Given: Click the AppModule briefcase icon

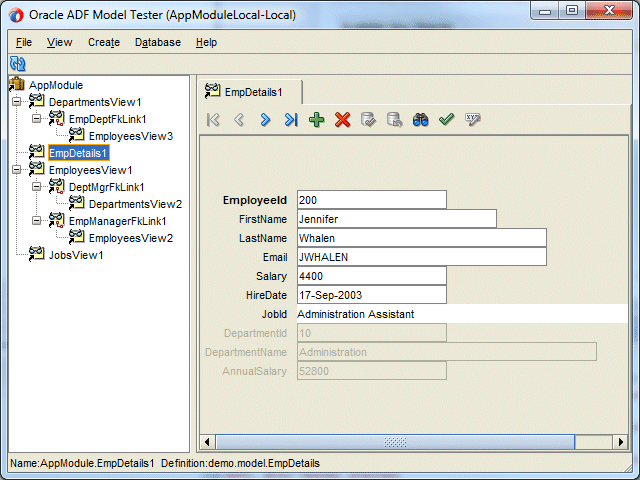Looking at the screenshot, I should click(x=17, y=84).
